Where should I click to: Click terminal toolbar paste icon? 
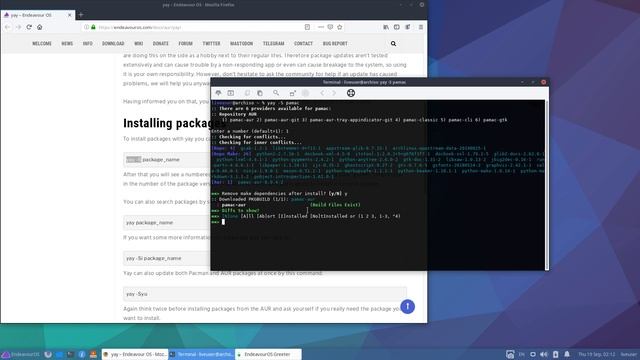(x=260, y=93)
